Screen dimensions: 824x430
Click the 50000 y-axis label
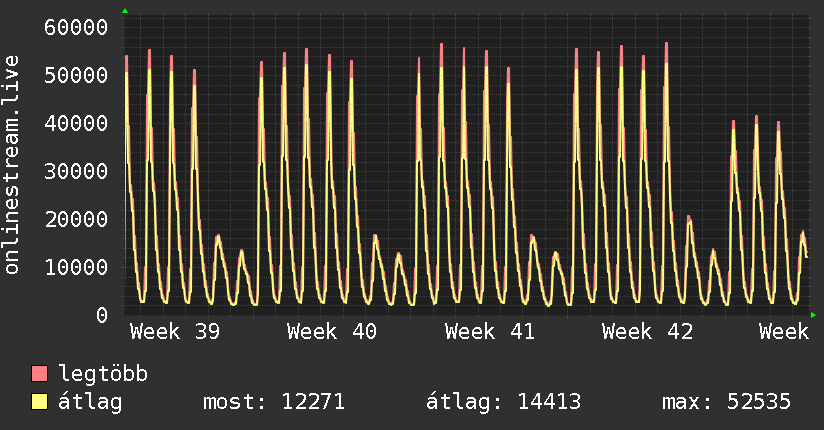(x=76, y=75)
